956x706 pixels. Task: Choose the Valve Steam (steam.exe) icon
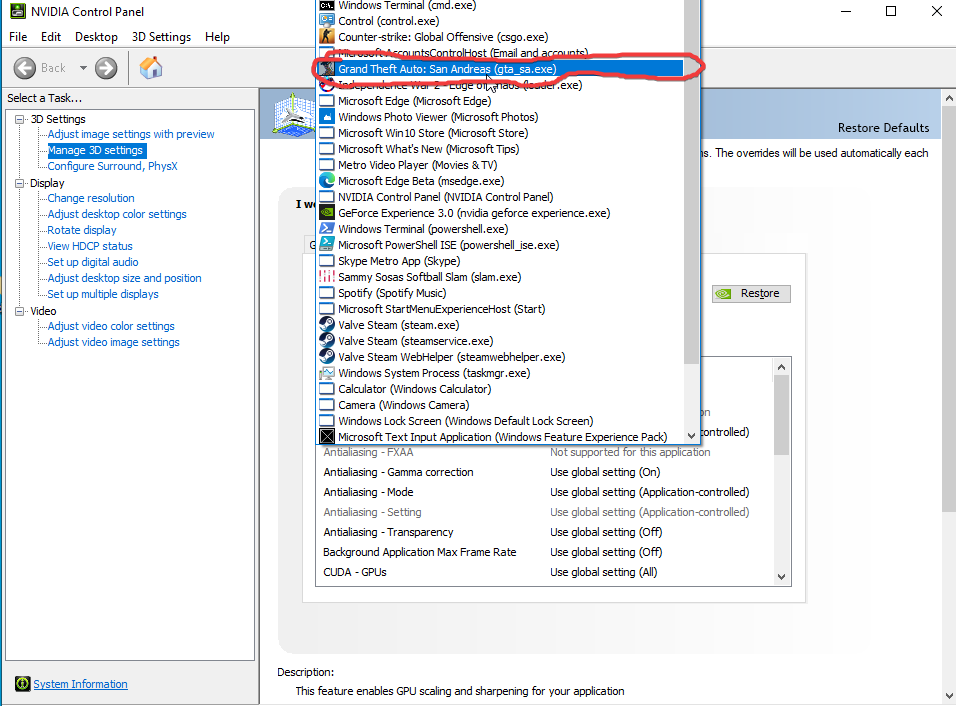coord(327,324)
